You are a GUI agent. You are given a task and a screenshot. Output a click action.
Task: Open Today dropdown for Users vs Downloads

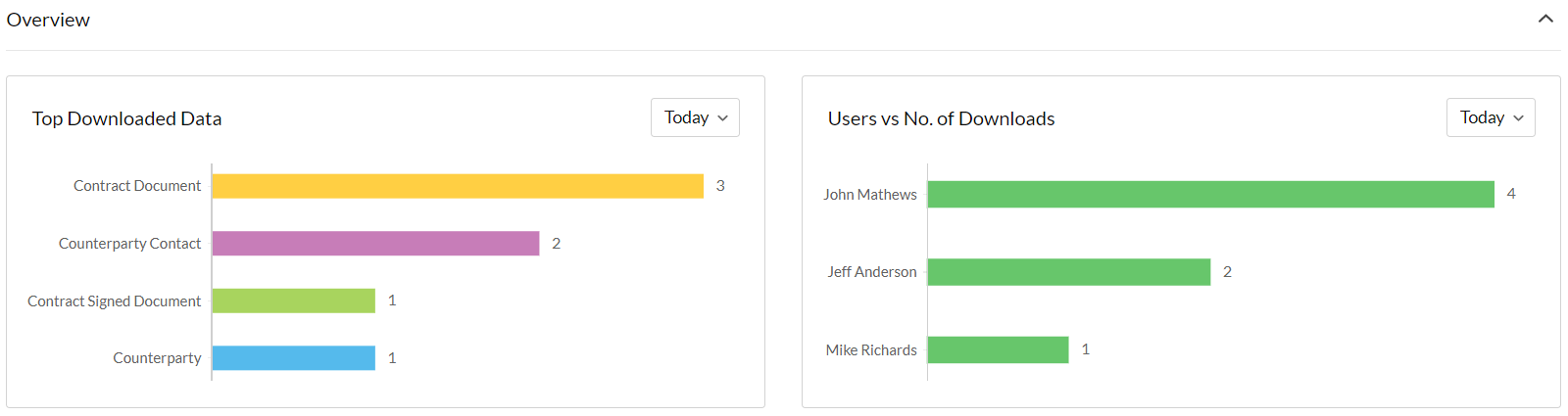click(x=1491, y=117)
